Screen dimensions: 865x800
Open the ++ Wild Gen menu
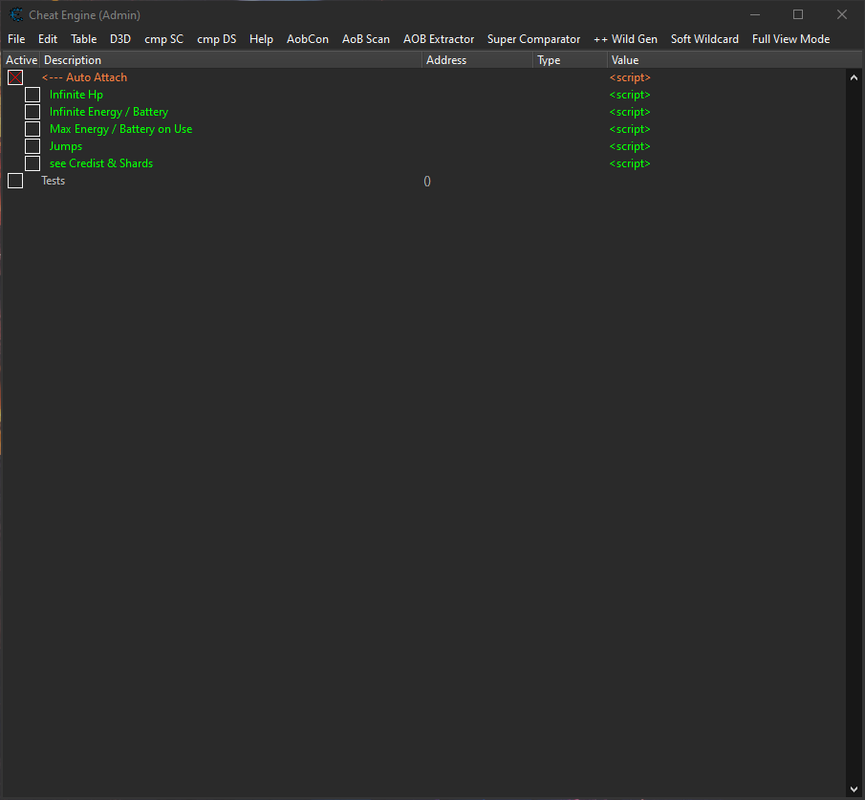626,39
